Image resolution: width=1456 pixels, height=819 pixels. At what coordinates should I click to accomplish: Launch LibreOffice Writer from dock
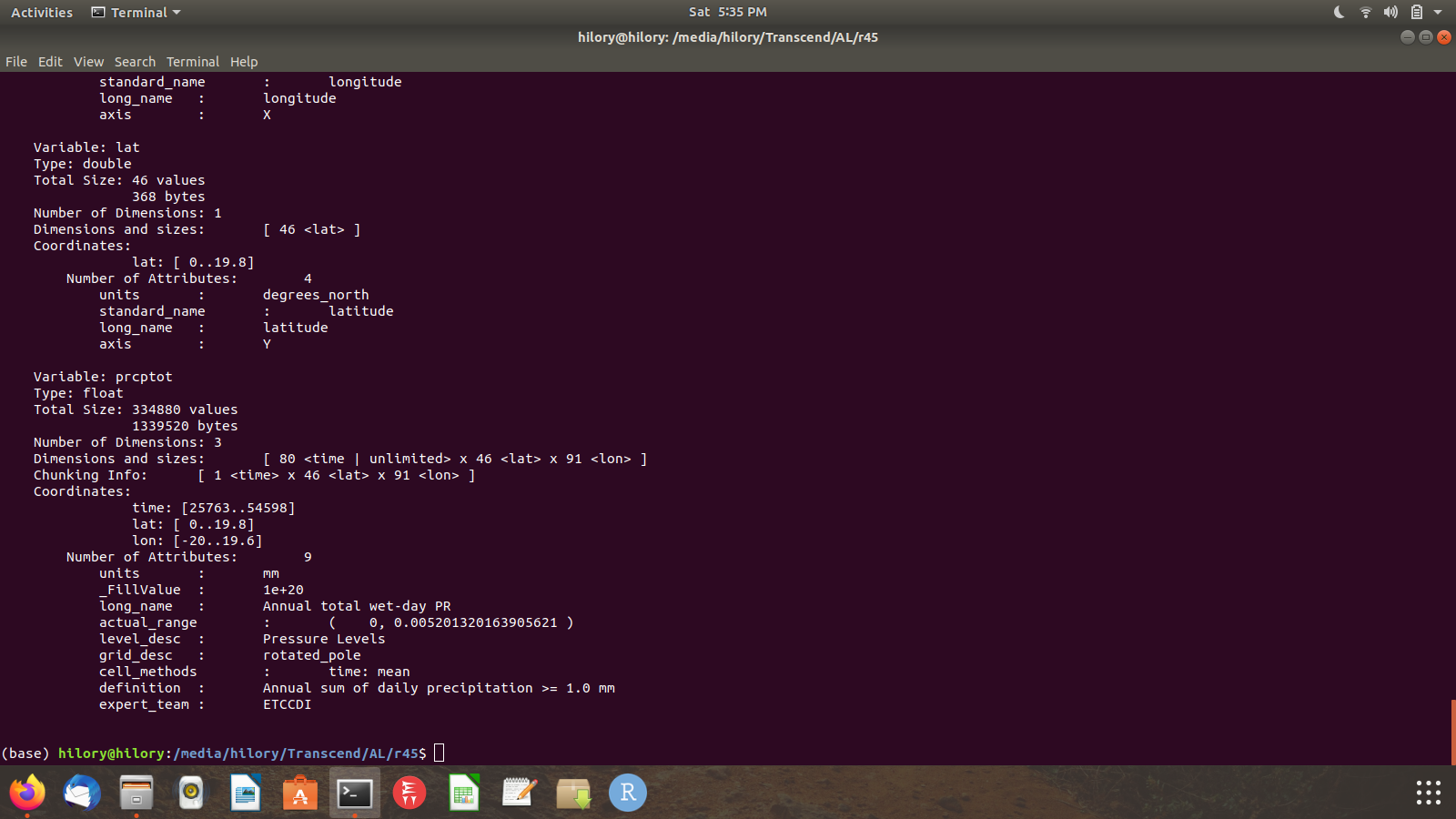[x=246, y=793]
